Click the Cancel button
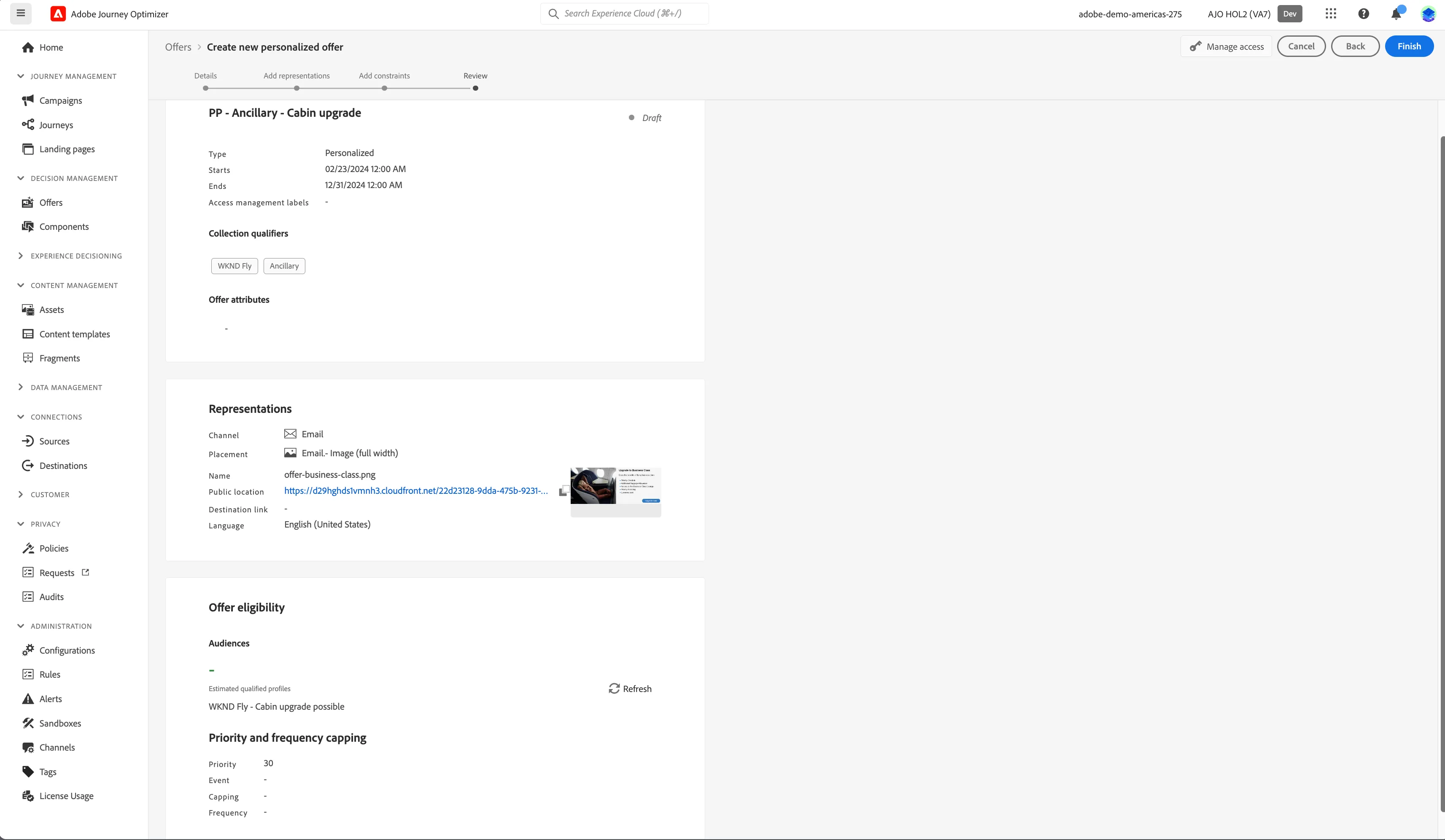This screenshot has height=840, width=1445. [x=1301, y=46]
